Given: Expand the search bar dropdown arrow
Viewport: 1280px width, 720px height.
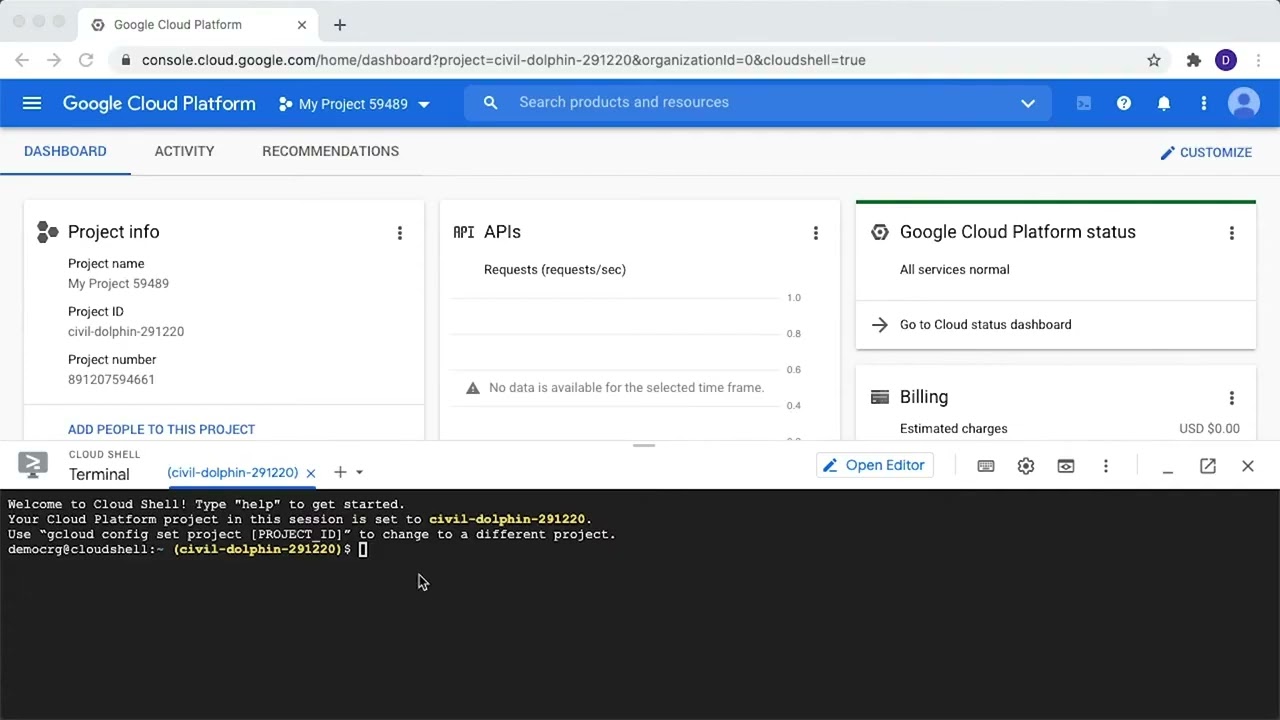Looking at the screenshot, I should tap(1027, 103).
